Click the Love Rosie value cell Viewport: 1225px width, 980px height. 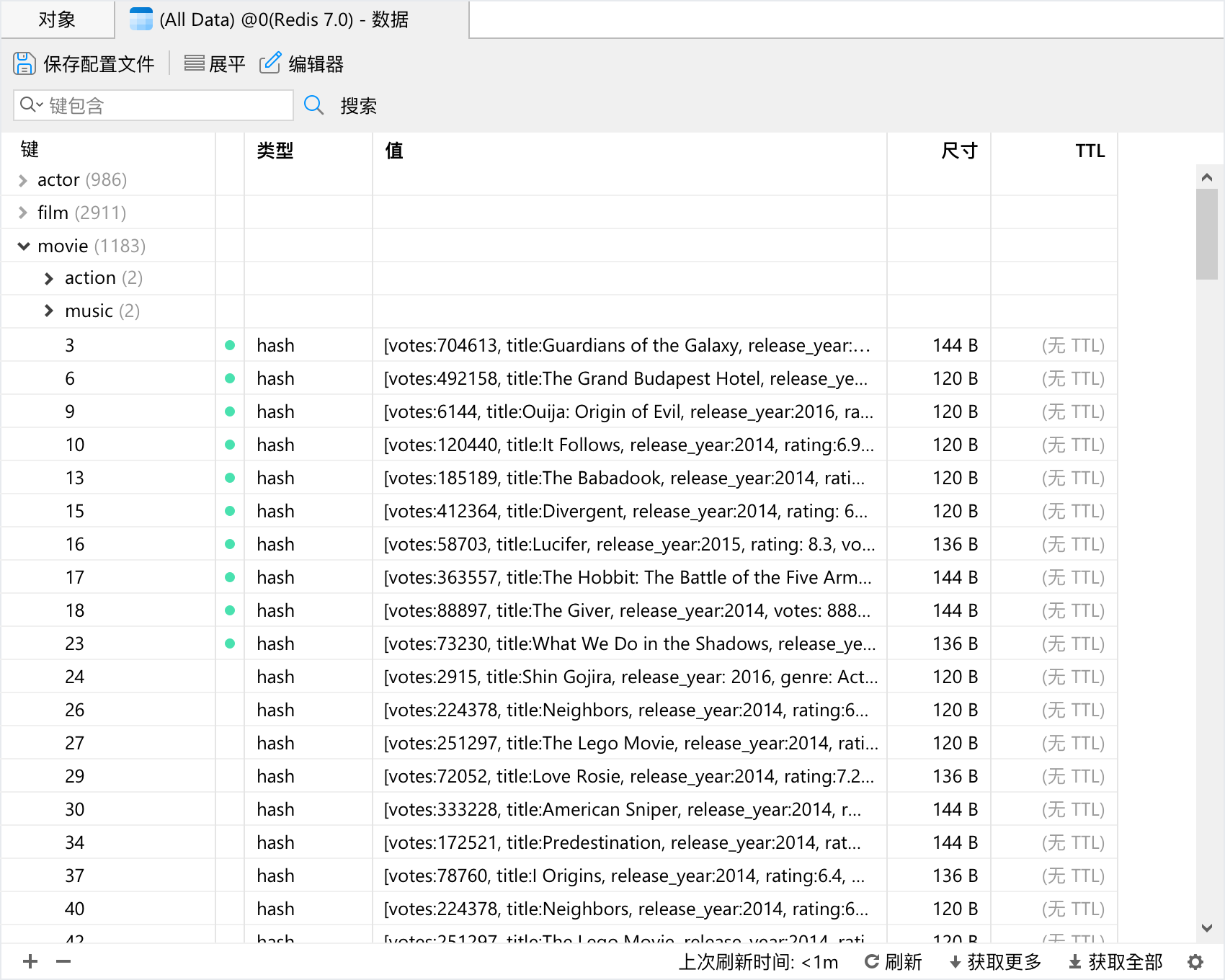coord(628,776)
